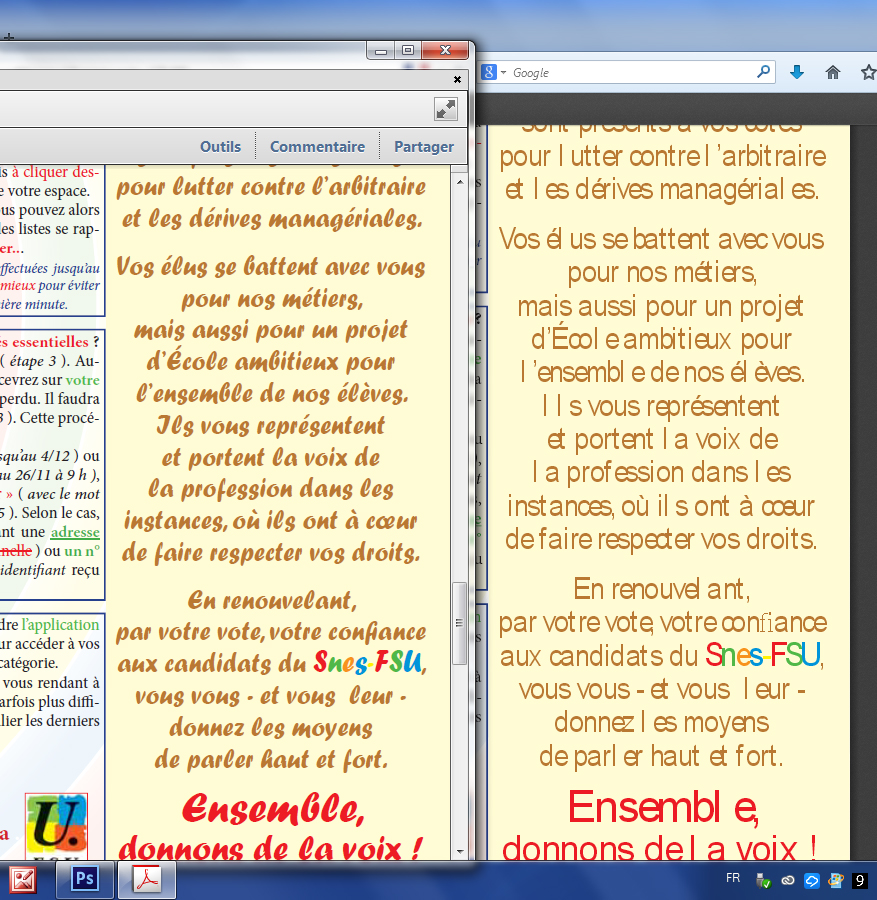Image resolution: width=877 pixels, height=900 pixels.
Task: Click the Adobe Acrobat taskbar icon
Action: click(148, 879)
